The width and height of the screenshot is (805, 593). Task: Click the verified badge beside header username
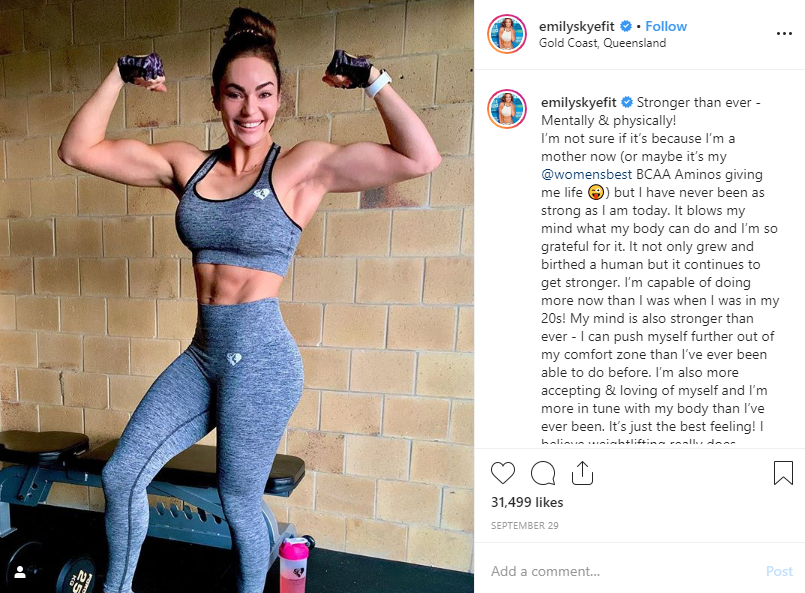[x=625, y=26]
